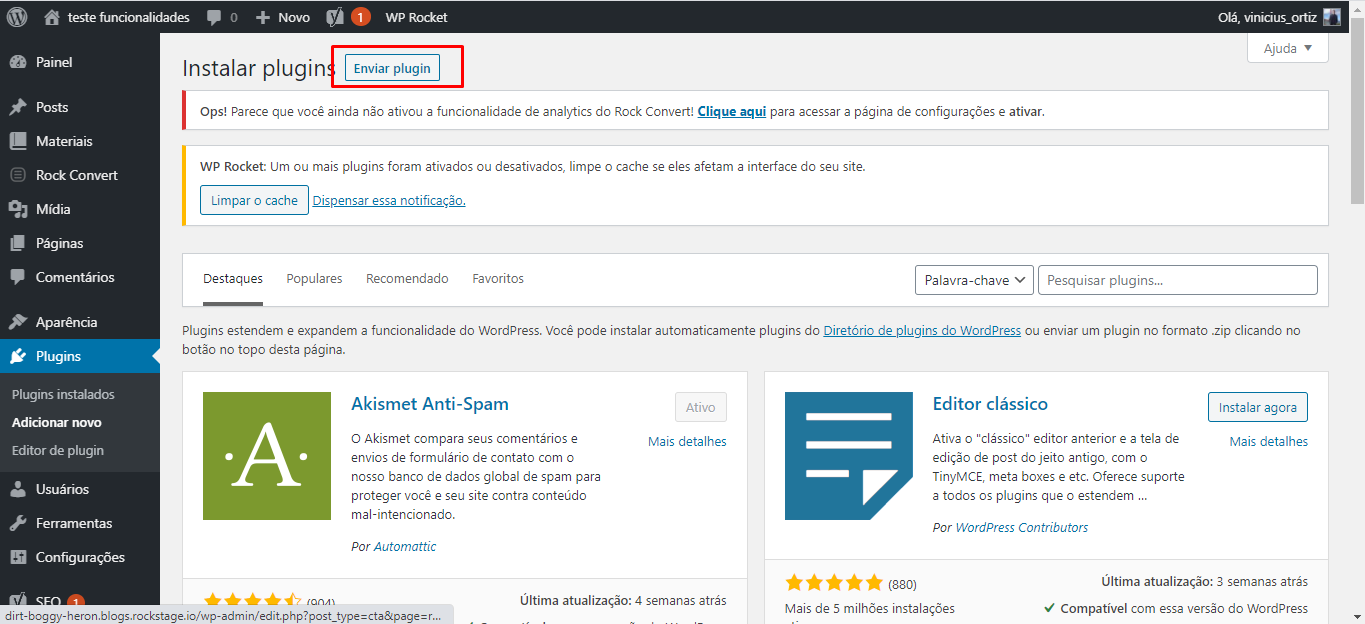Viewport: 1365px width, 624px height.
Task: Switch to the Populares tab
Action: 314,279
